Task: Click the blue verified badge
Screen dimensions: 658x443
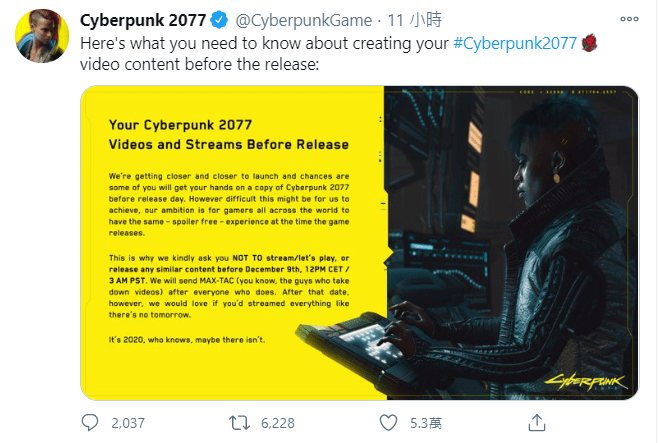Action: (x=219, y=20)
